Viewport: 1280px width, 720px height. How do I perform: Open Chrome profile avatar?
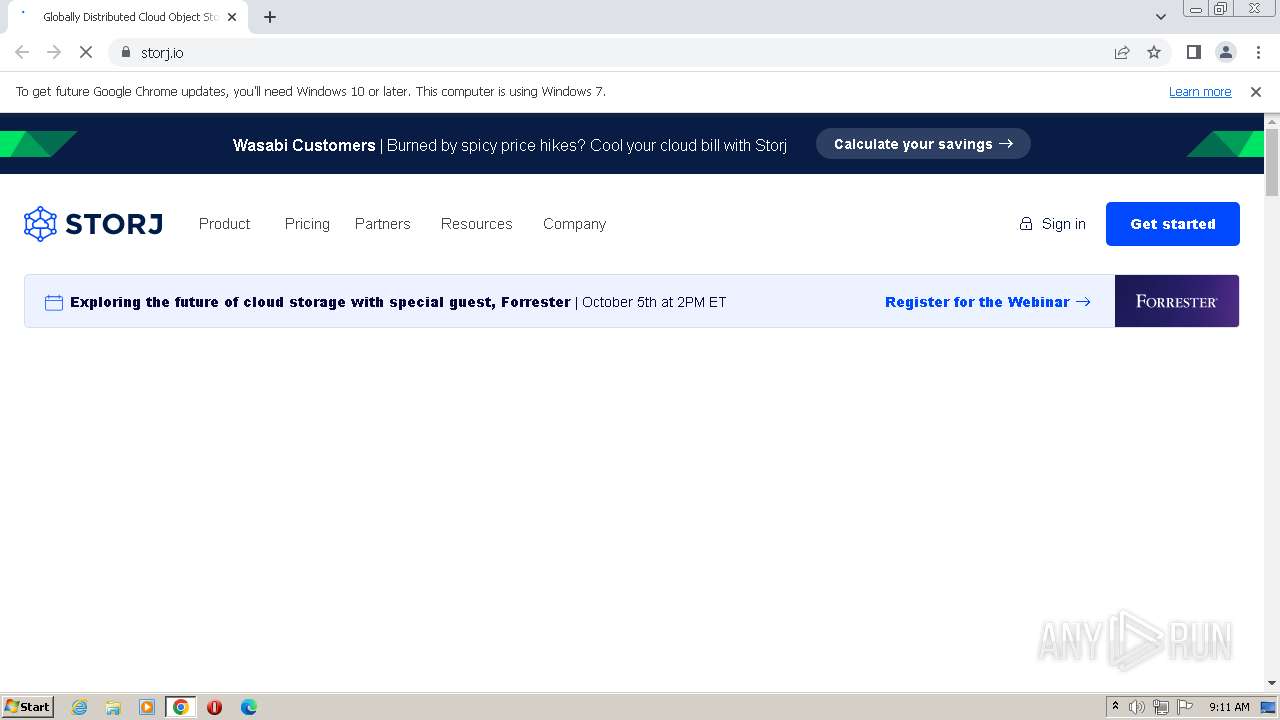point(1225,52)
